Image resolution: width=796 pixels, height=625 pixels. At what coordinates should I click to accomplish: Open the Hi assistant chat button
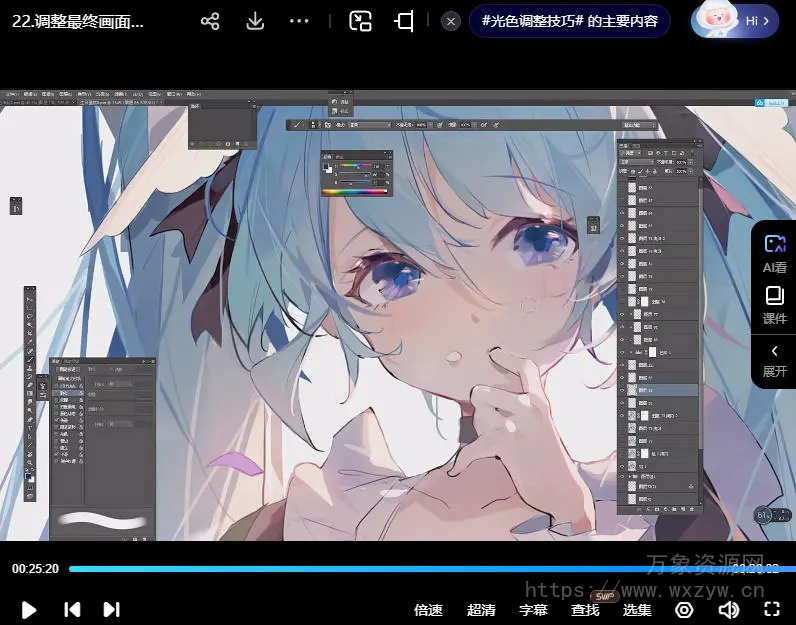(x=734, y=21)
